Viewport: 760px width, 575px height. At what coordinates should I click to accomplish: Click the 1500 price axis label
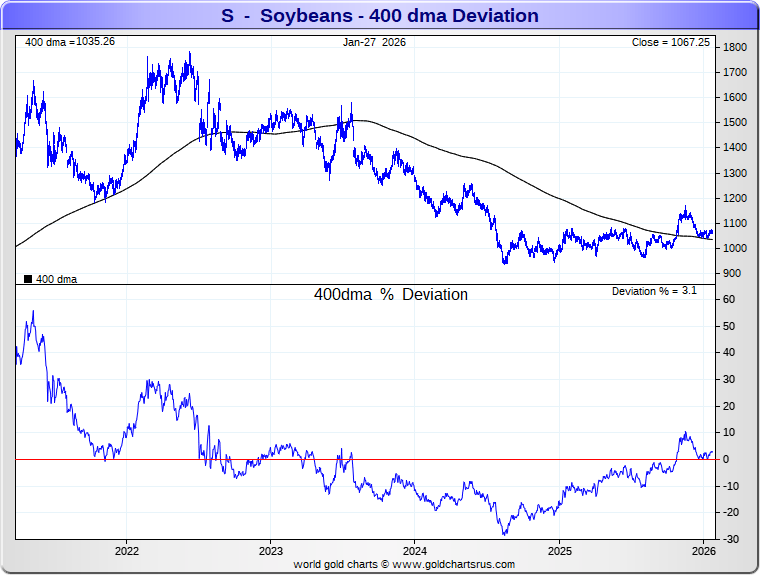(735, 123)
